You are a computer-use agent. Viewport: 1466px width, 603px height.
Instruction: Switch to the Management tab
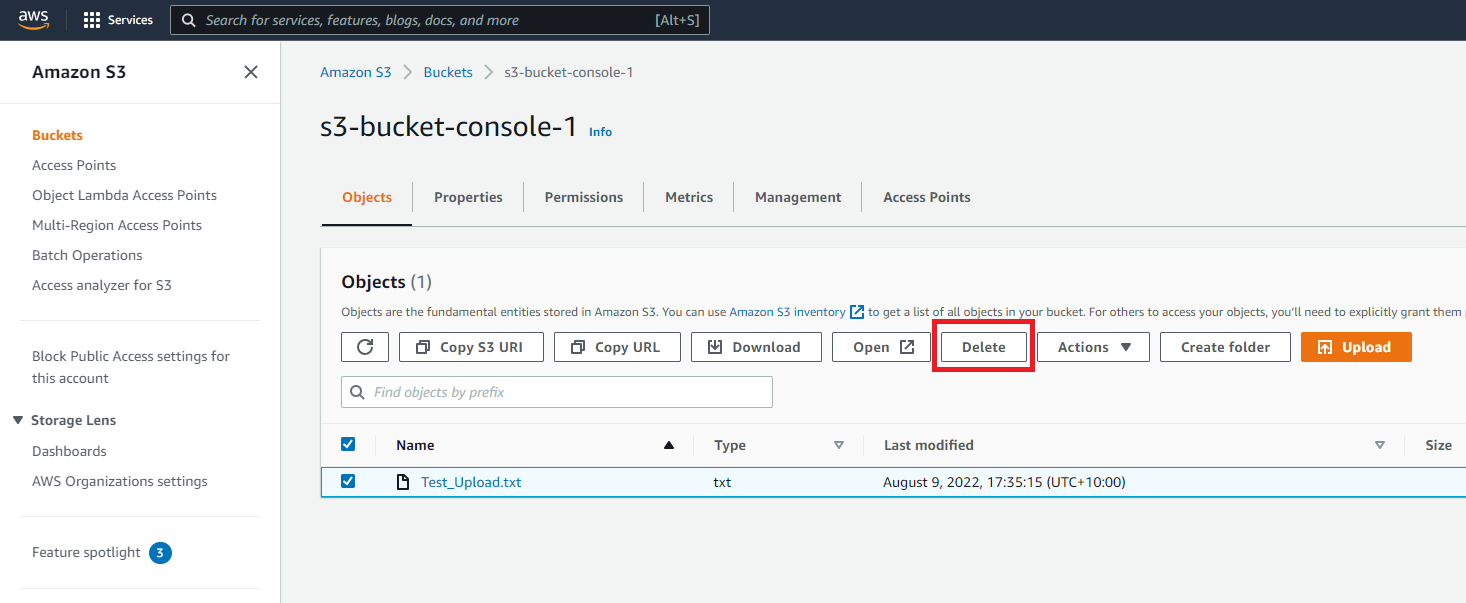click(798, 197)
